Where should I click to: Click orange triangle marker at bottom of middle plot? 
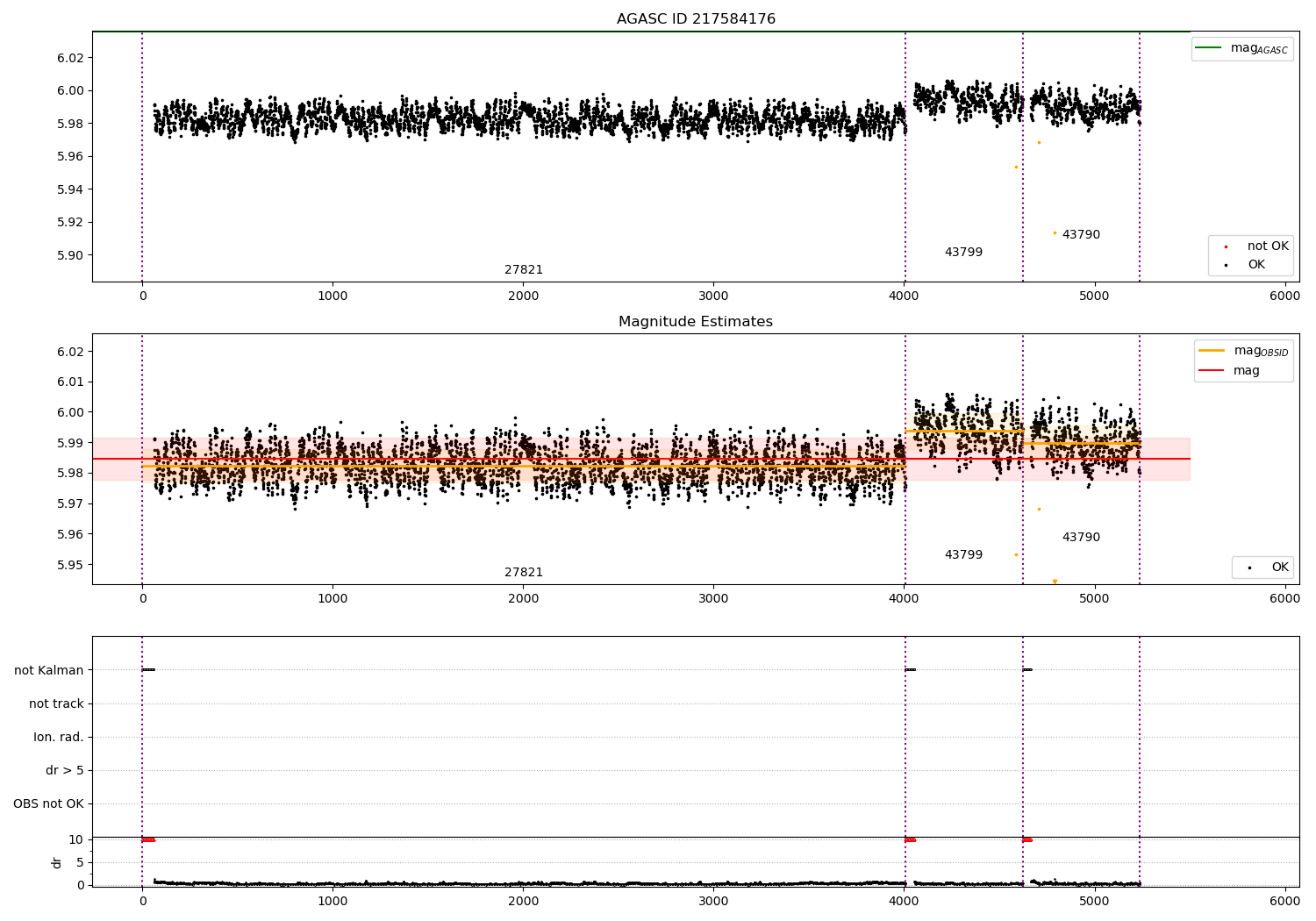tap(1055, 582)
